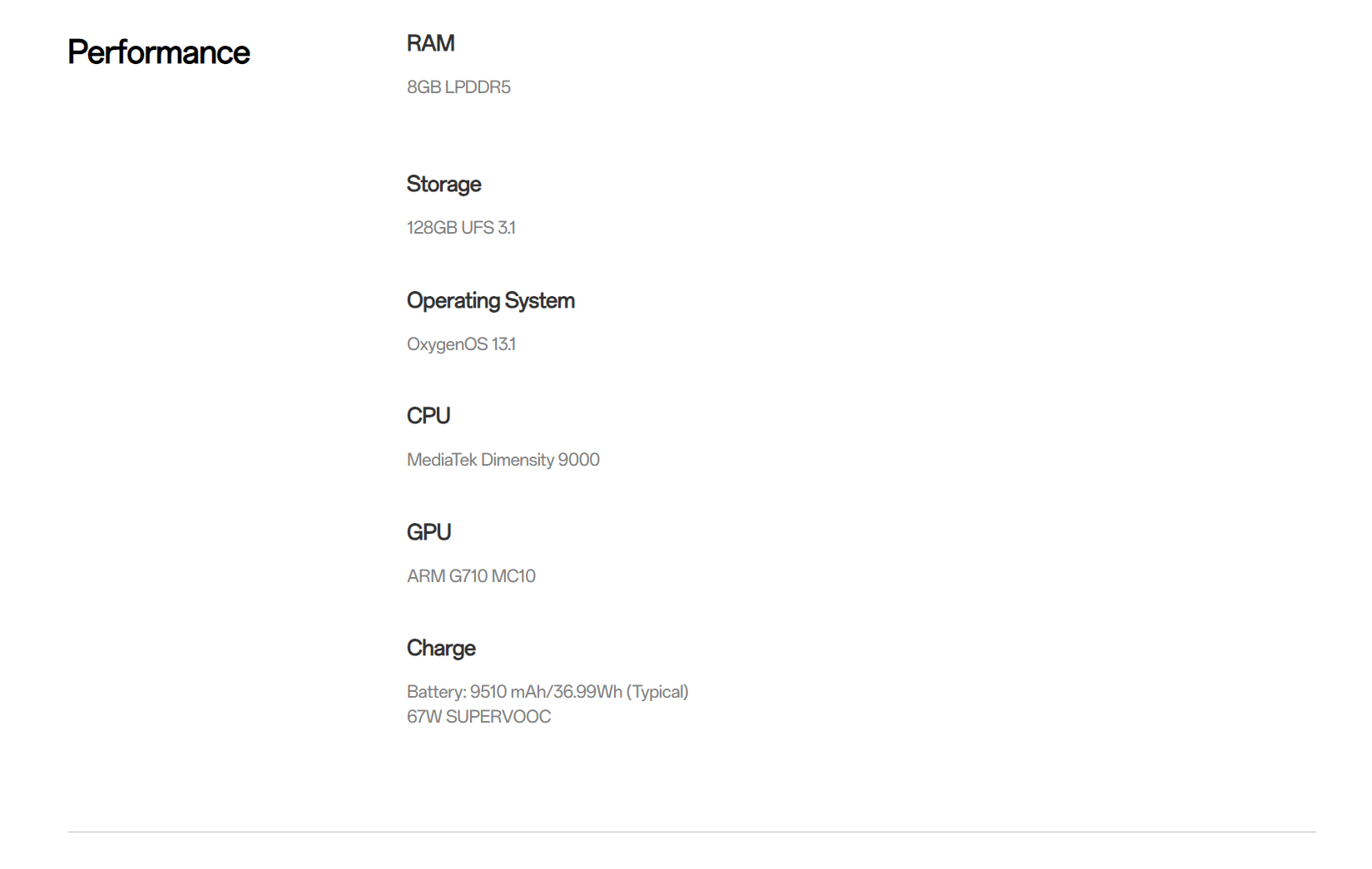This screenshot has width=1372, height=869.
Task: Select the 8GB LPDDR5 value text
Action: 458,87
